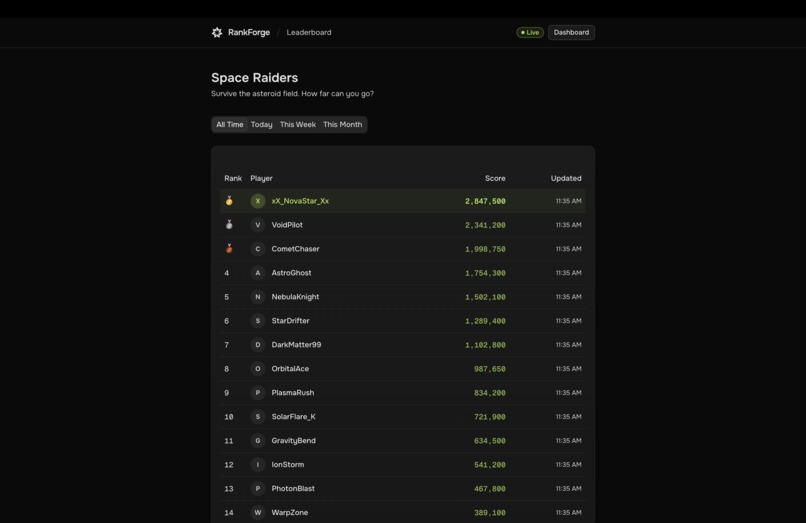The height and width of the screenshot is (523, 806).
Task: Select player name CometChaser
Action: coord(295,249)
